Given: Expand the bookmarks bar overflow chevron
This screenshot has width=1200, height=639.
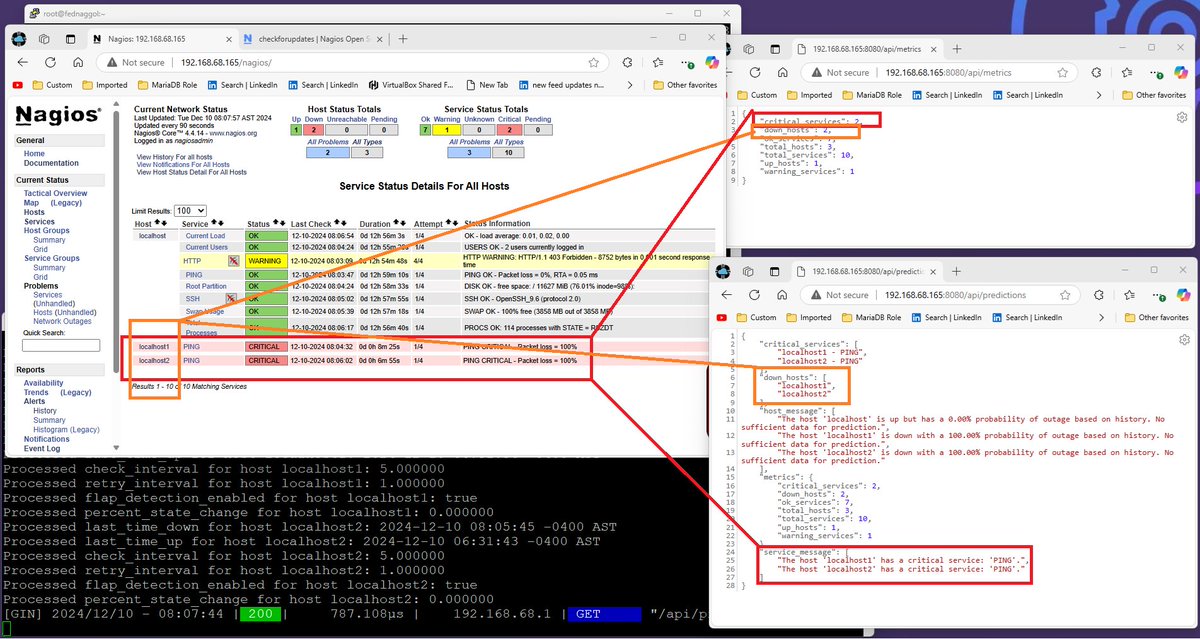Looking at the screenshot, I should pyautogui.click(x=630, y=84).
